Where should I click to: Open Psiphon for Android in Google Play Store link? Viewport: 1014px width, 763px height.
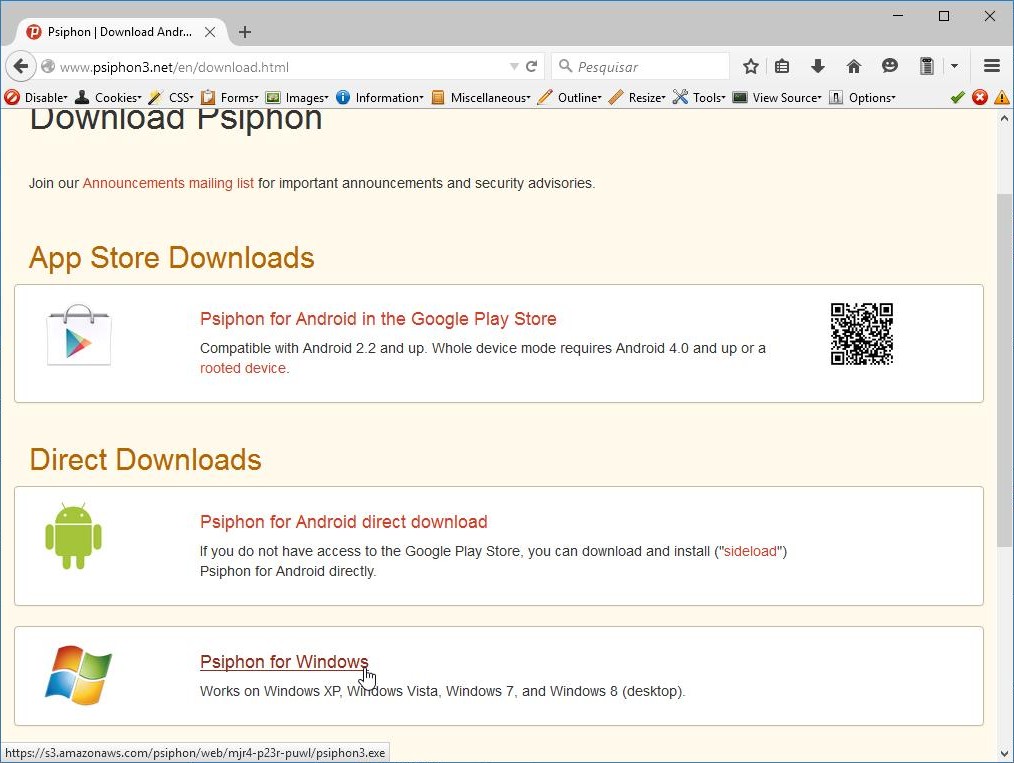pos(378,319)
